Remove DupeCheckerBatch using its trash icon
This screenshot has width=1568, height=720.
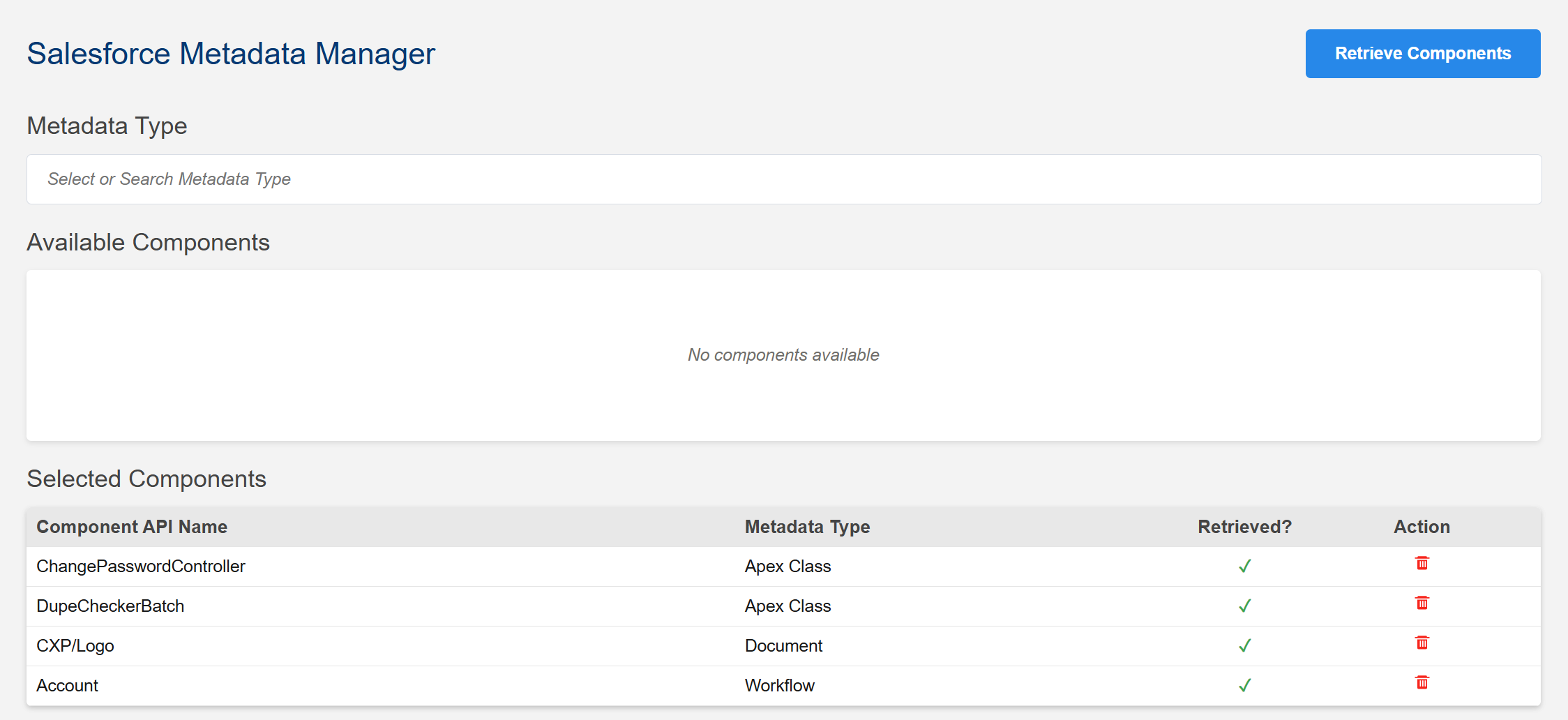pos(1422,603)
